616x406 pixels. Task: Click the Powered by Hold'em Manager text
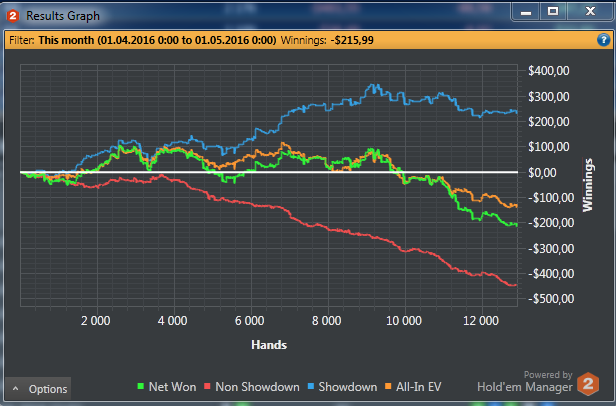point(525,382)
